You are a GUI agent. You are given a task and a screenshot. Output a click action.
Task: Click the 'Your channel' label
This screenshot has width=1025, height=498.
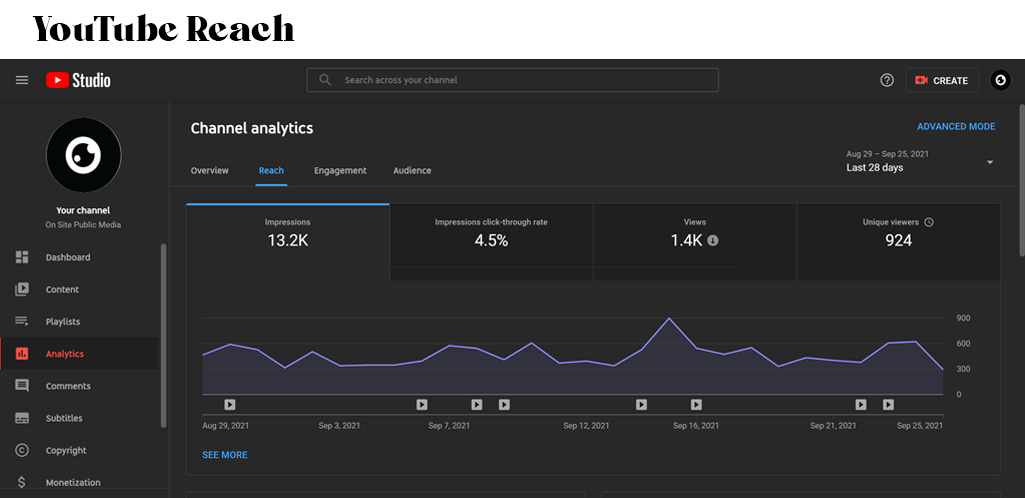coord(83,210)
